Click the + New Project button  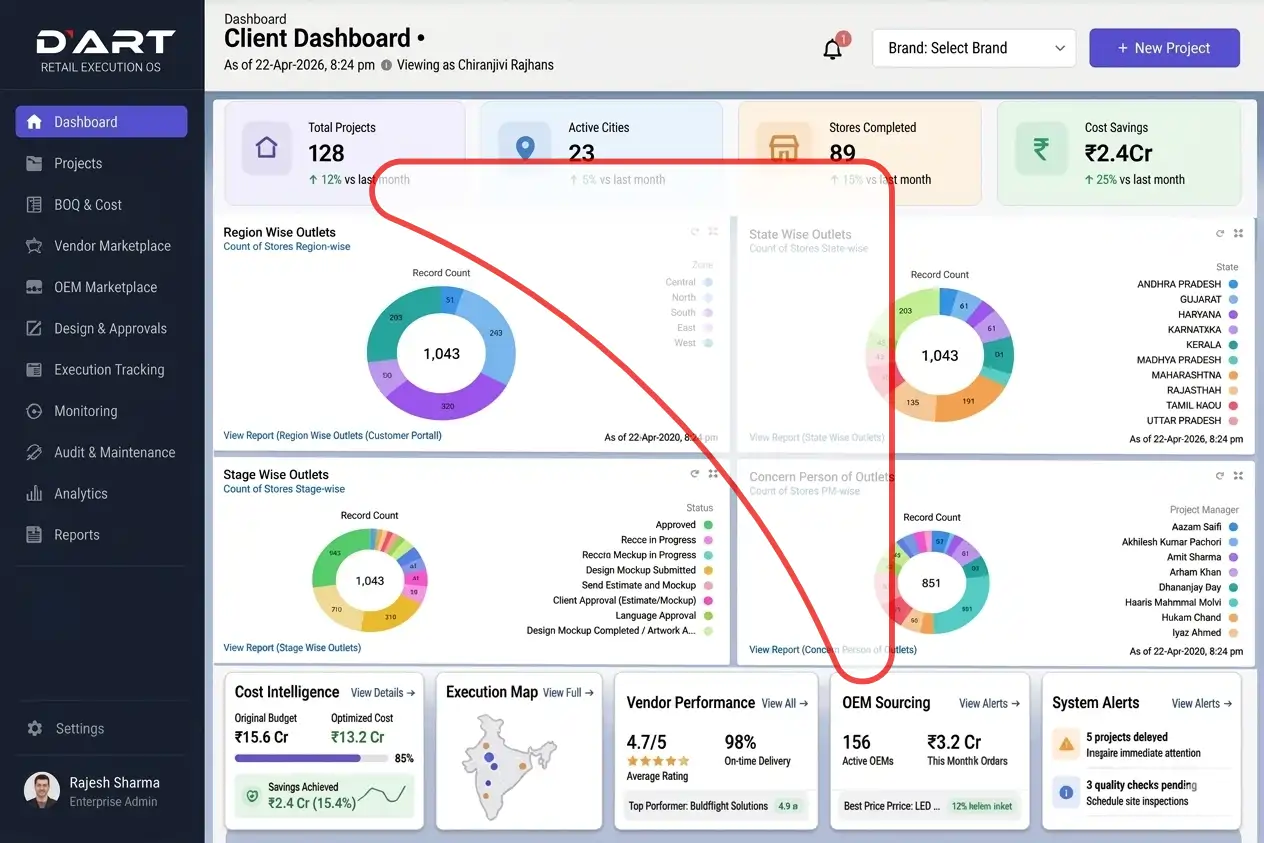tap(1164, 47)
